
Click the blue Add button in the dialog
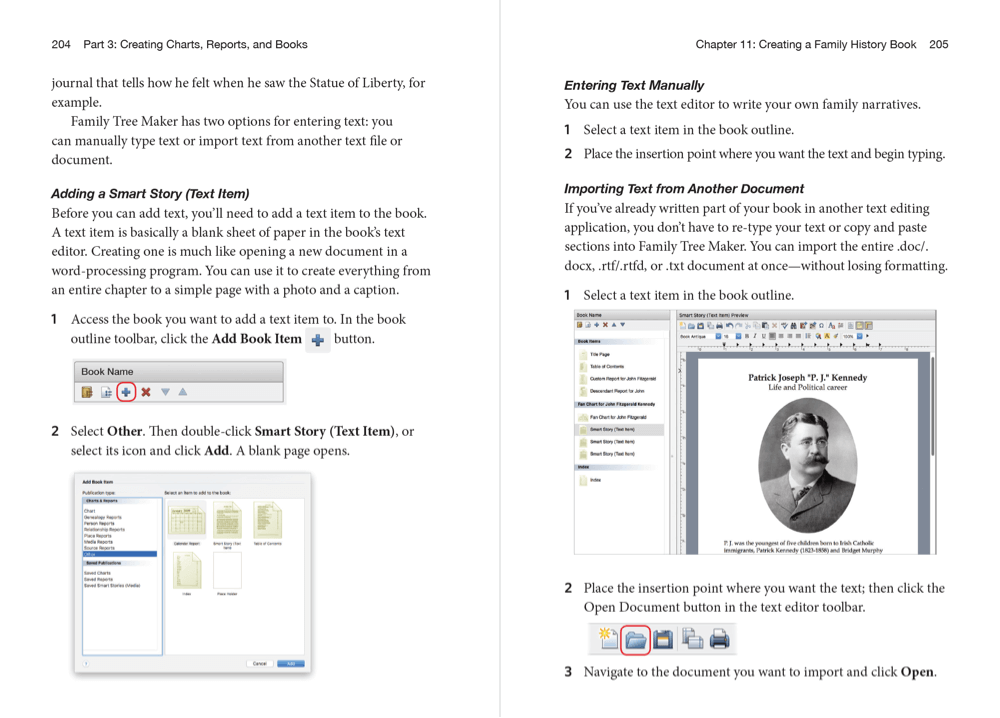(291, 663)
